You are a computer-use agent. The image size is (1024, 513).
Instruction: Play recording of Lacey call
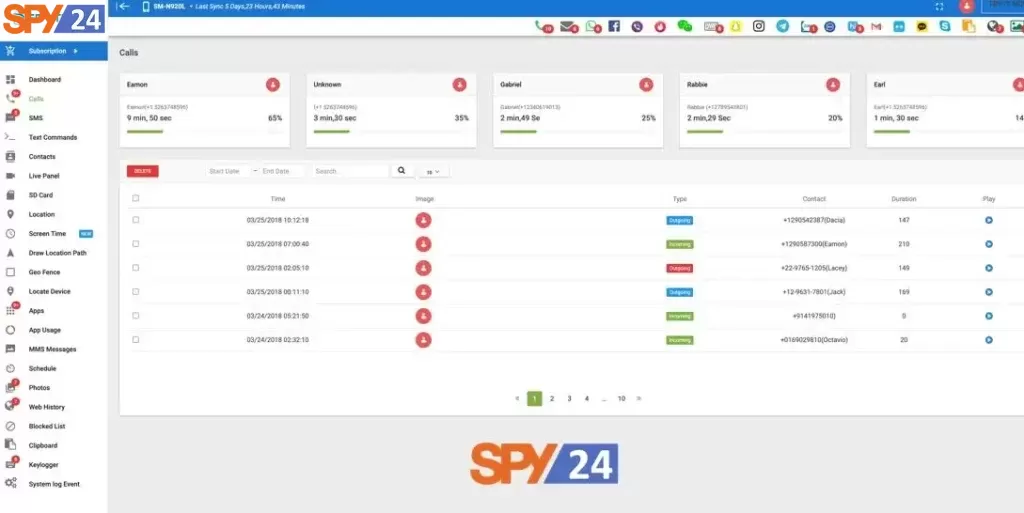tap(989, 268)
